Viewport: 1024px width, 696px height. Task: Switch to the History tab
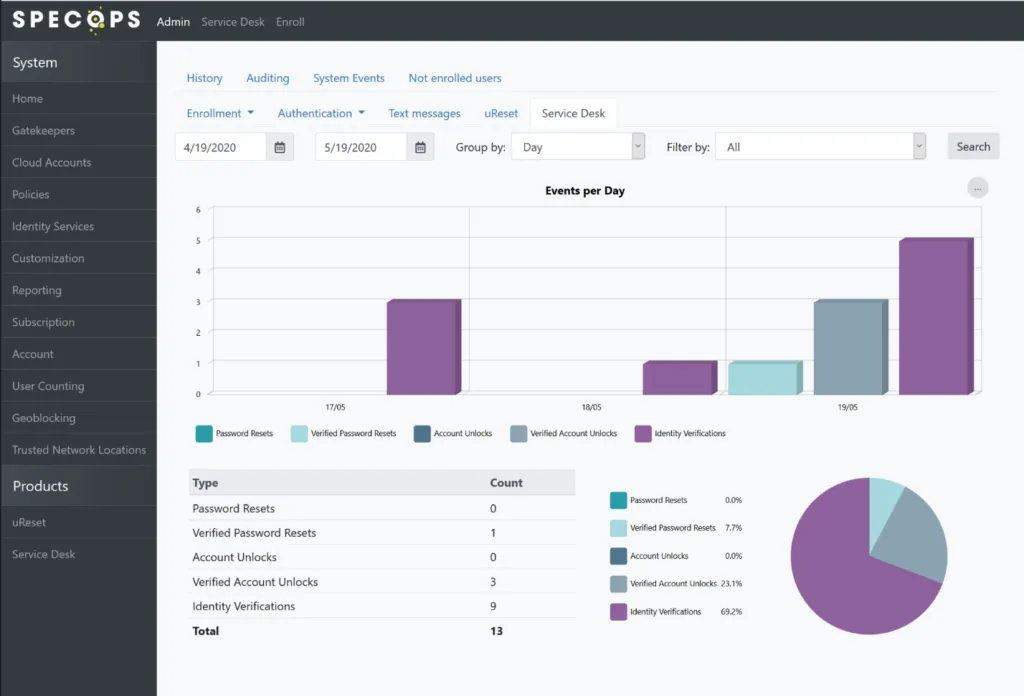click(x=204, y=78)
